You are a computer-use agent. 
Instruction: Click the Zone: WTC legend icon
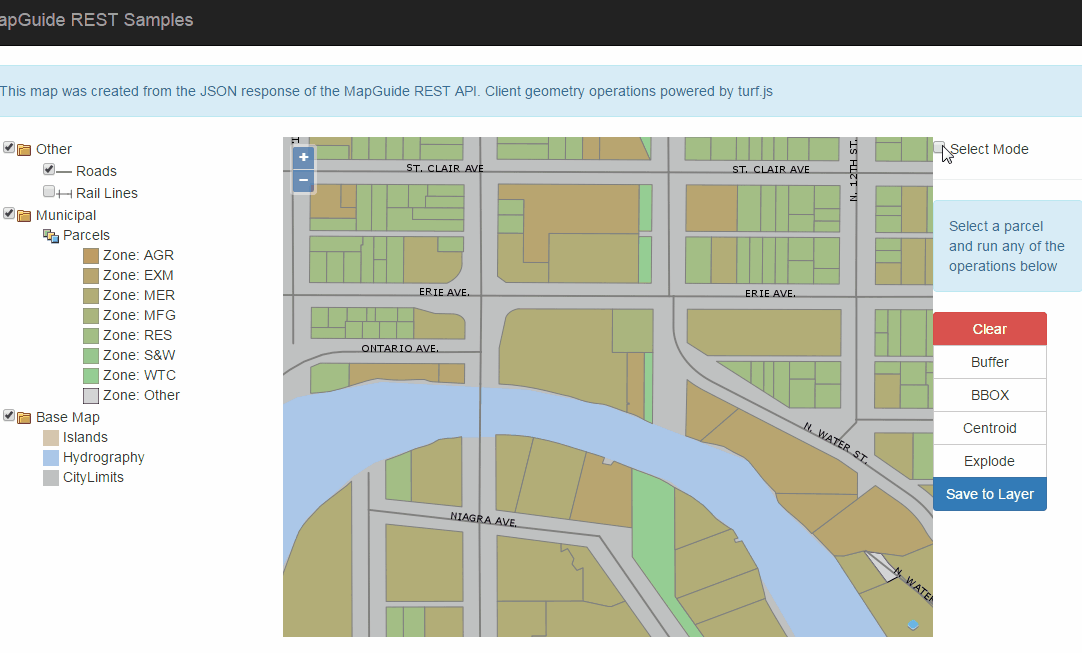click(91, 374)
